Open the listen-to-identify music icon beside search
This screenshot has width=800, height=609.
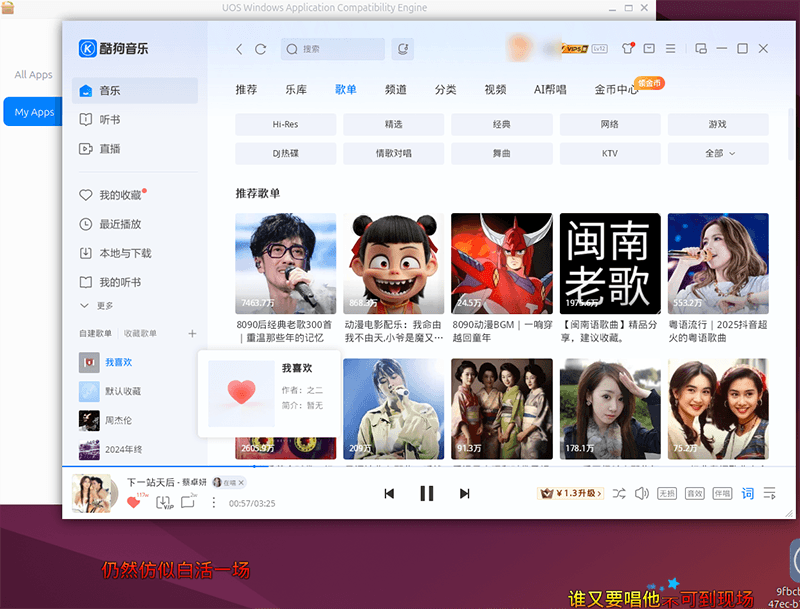coord(403,49)
